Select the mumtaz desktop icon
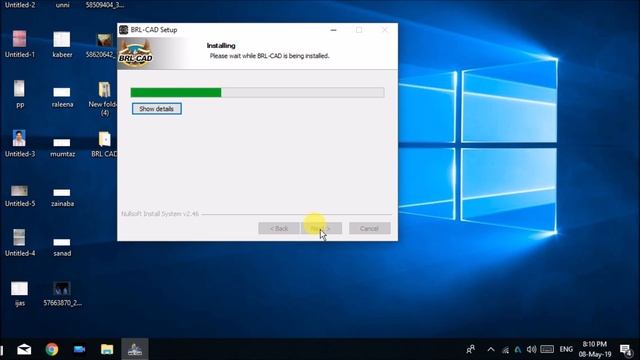 pos(62,147)
